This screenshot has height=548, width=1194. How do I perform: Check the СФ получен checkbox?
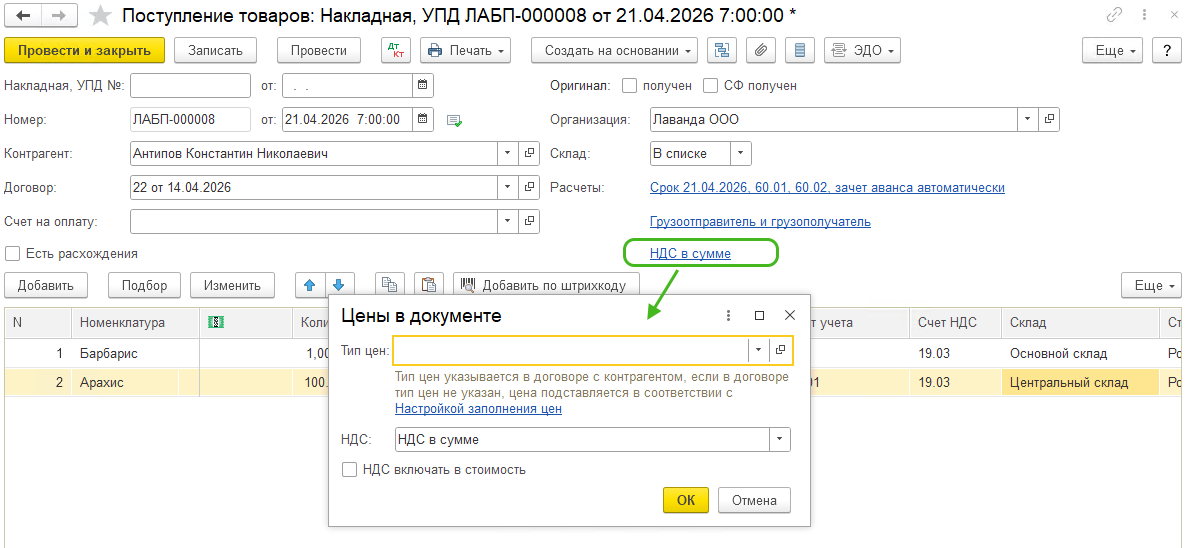coord(710,85)
